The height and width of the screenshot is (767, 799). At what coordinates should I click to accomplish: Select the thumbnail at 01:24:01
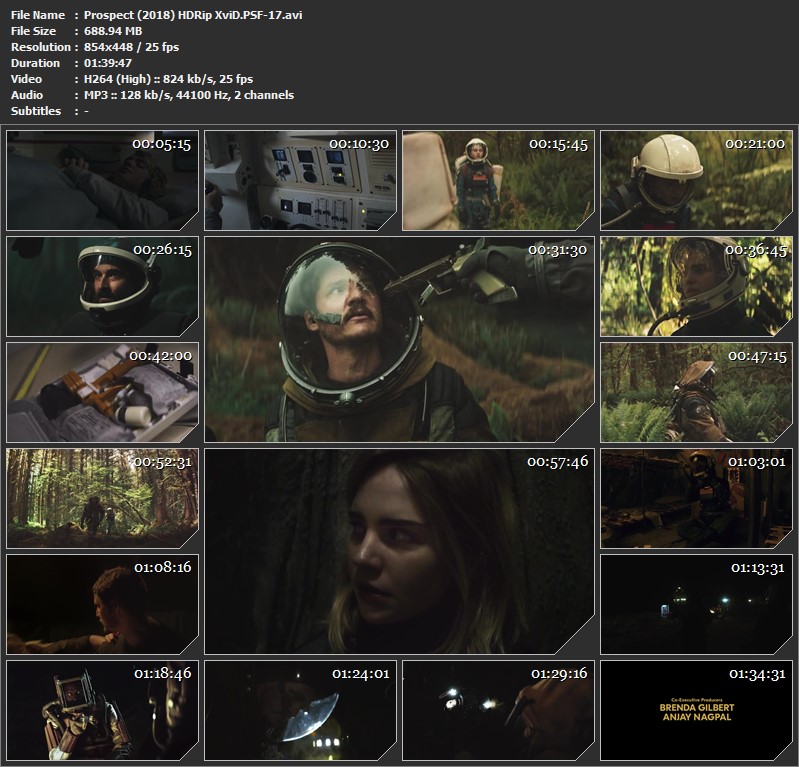tap(300, 710)
